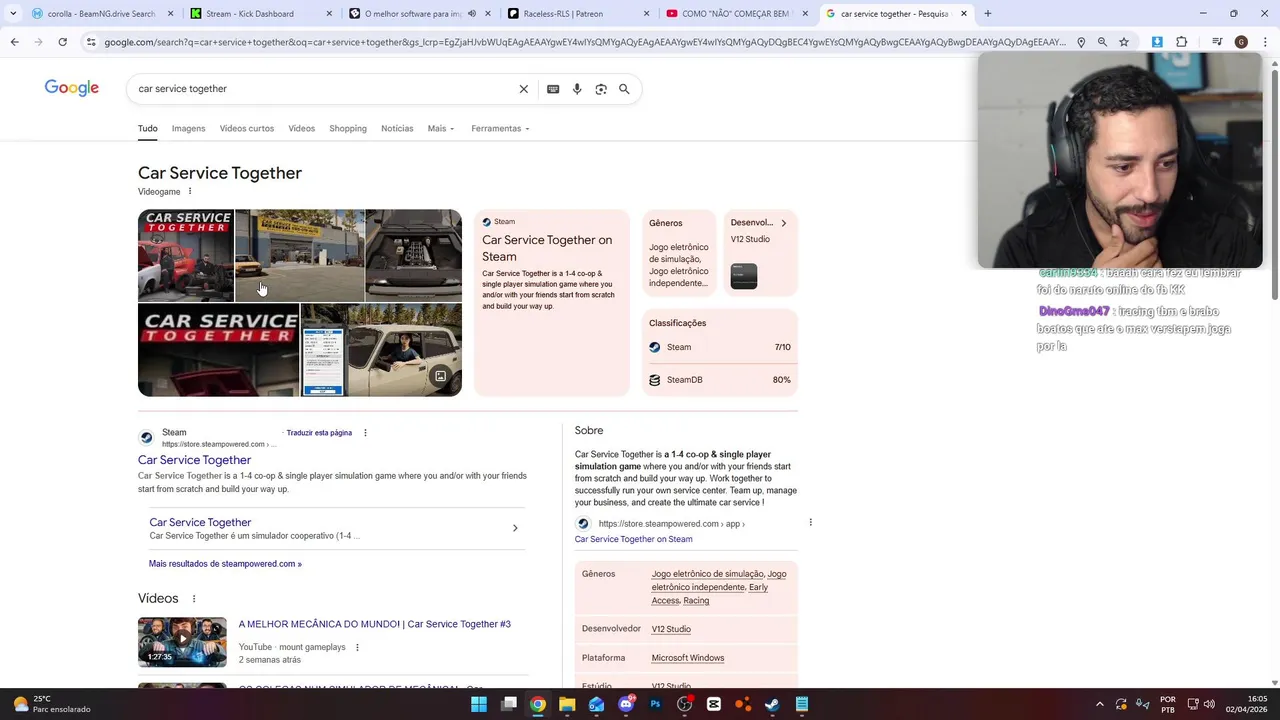Reload the current page
Screen dimensions: 1280x720
pyautogui.click(x=62, y=42)
